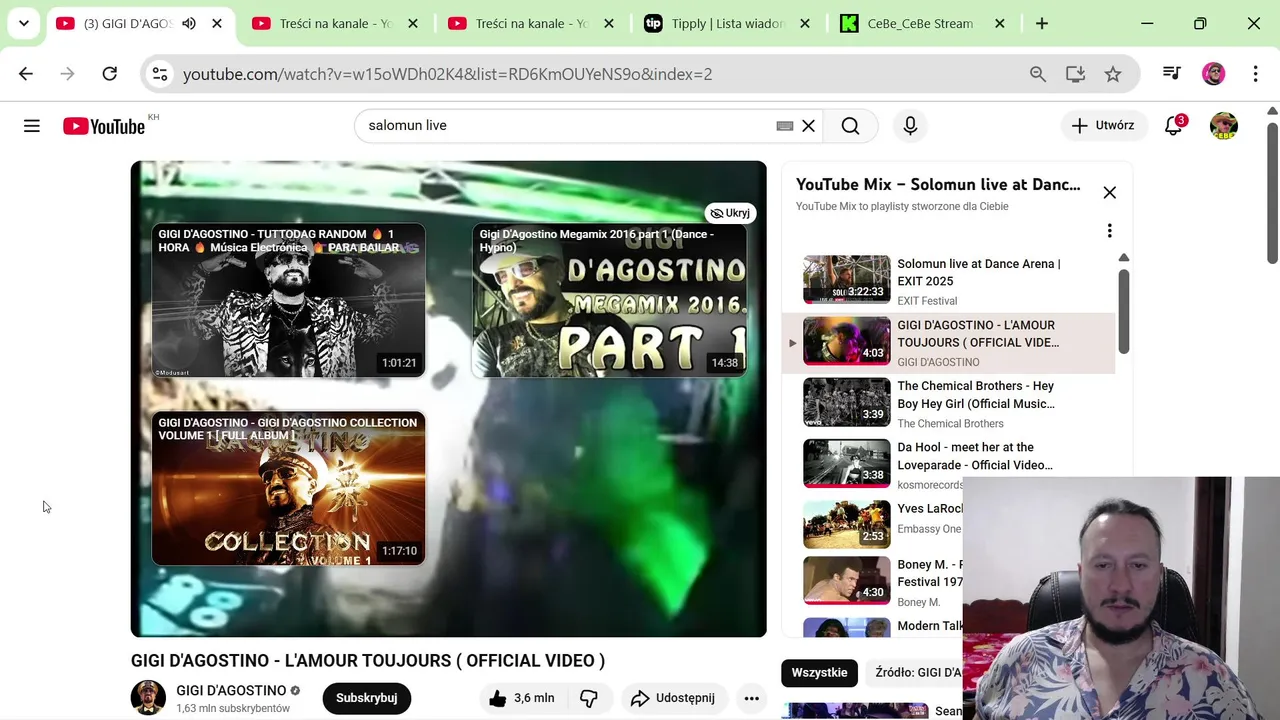Close the Tipply tab
Viewport: 1280px width, 720px height.
click(x=805, y=23)
